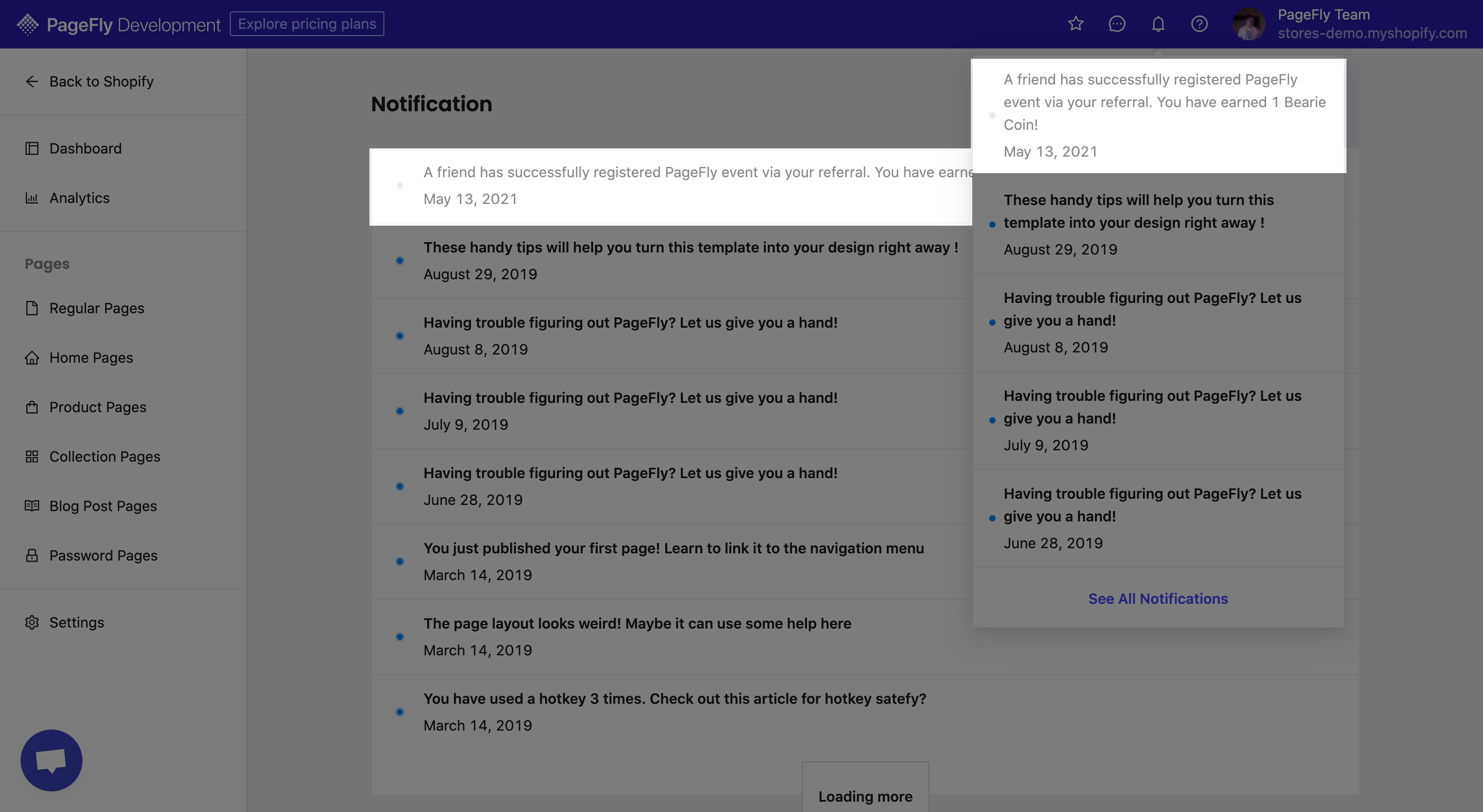Open the help question mark icon
This screenshot has height=812, width=1483.
(1199, 24)
